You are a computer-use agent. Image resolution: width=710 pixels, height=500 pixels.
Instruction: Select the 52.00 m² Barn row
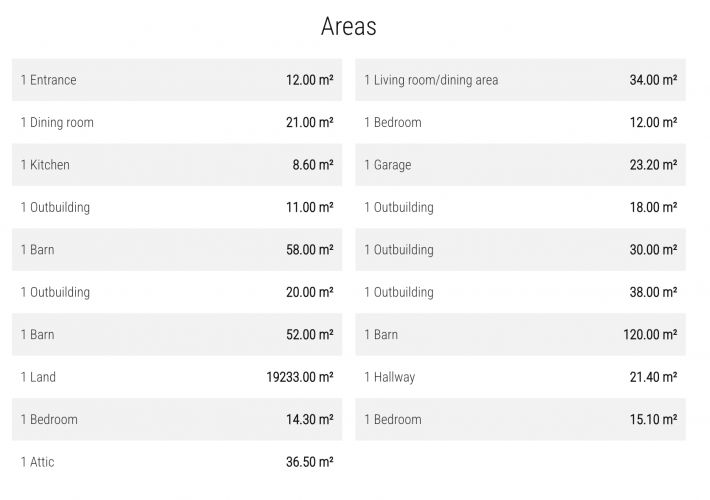tap(177, 335)
